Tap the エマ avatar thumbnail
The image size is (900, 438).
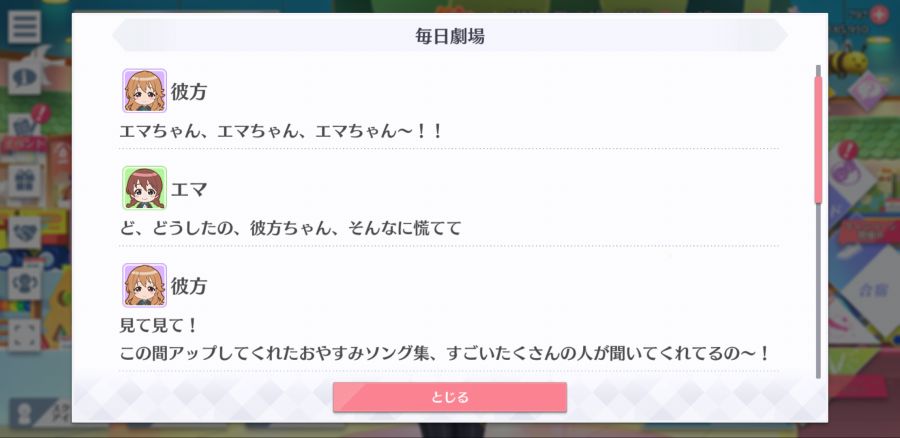[x=144, y=188]
